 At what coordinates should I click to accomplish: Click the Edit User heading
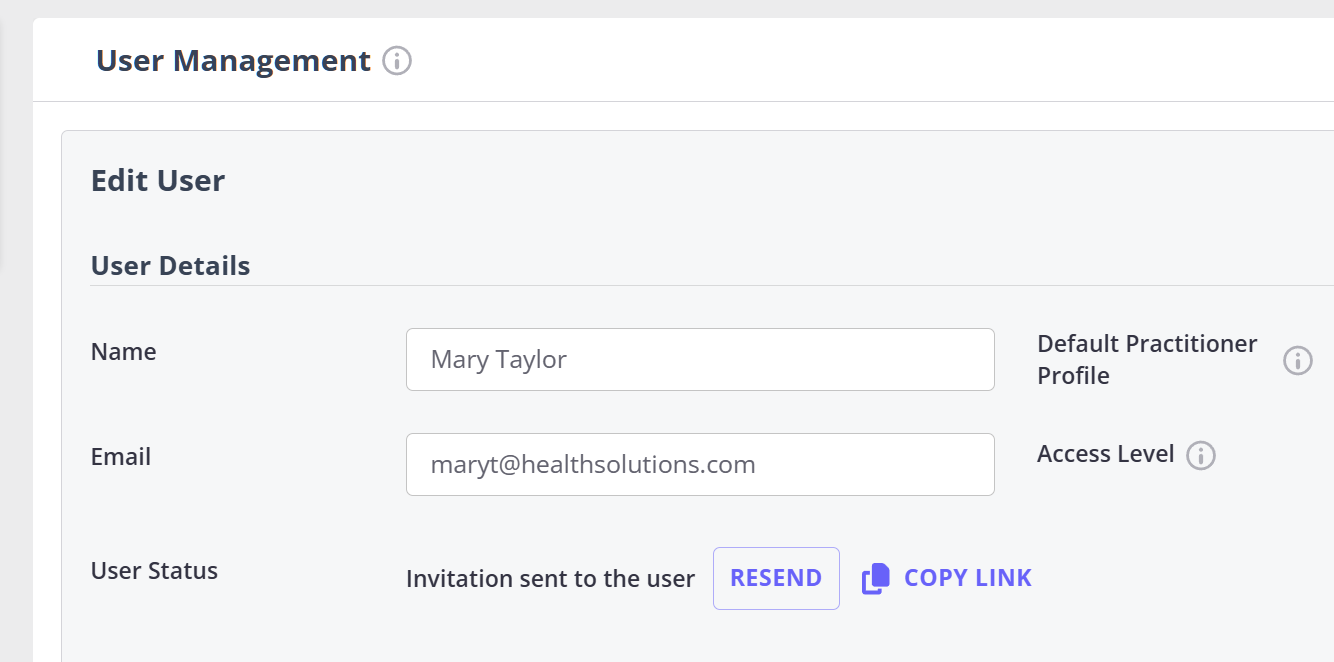click(x=158, y=181)
